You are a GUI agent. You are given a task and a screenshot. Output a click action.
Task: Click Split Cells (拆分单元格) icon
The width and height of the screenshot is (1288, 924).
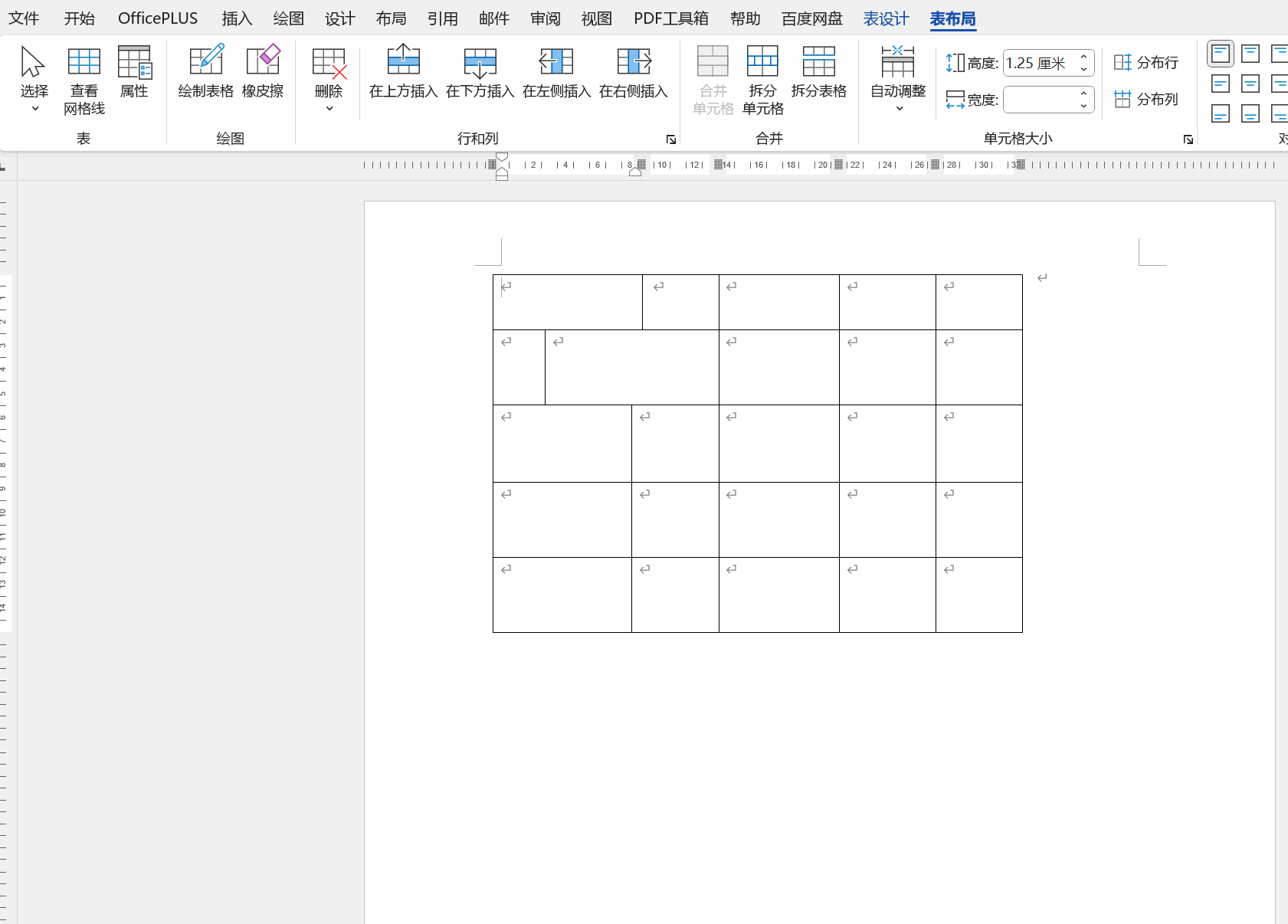(x=762, y=61)
